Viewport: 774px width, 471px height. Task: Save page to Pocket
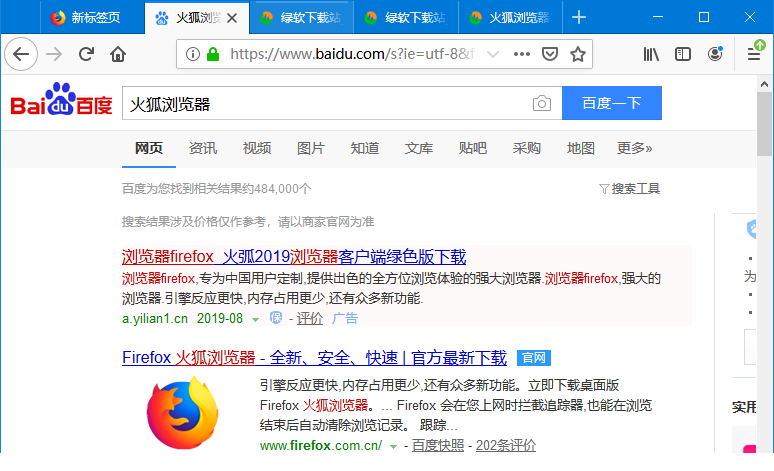pos(549,54)
